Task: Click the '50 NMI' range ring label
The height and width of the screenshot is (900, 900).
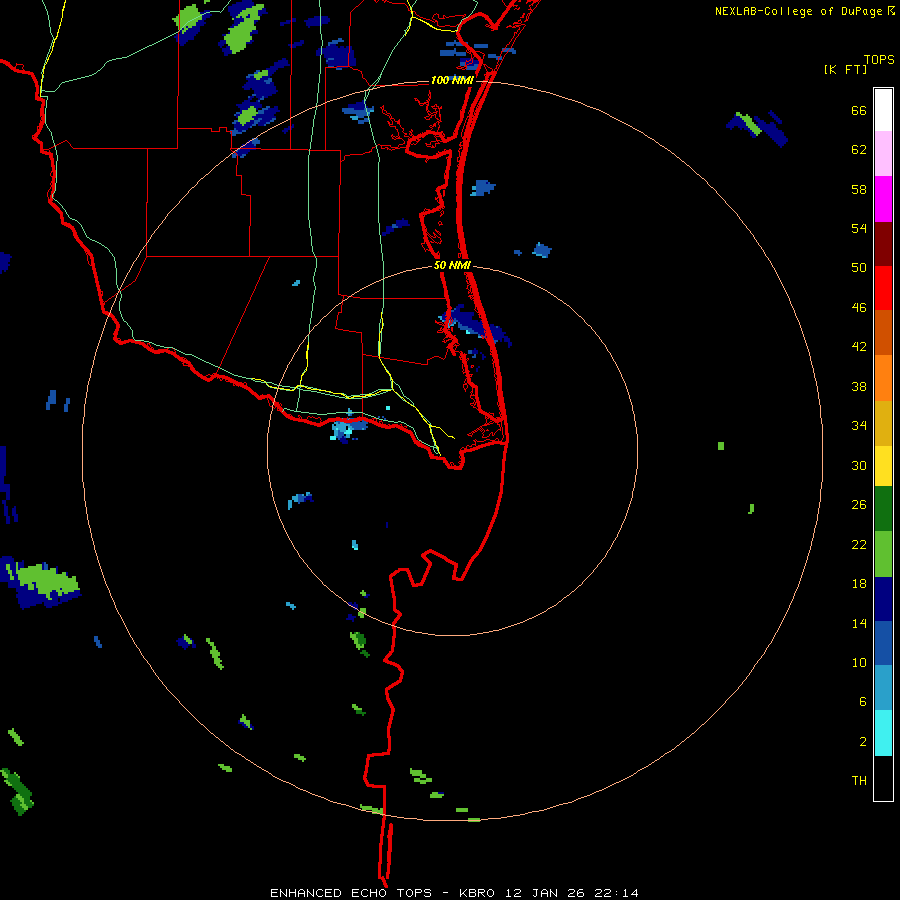Action: [x=452, y=265]
